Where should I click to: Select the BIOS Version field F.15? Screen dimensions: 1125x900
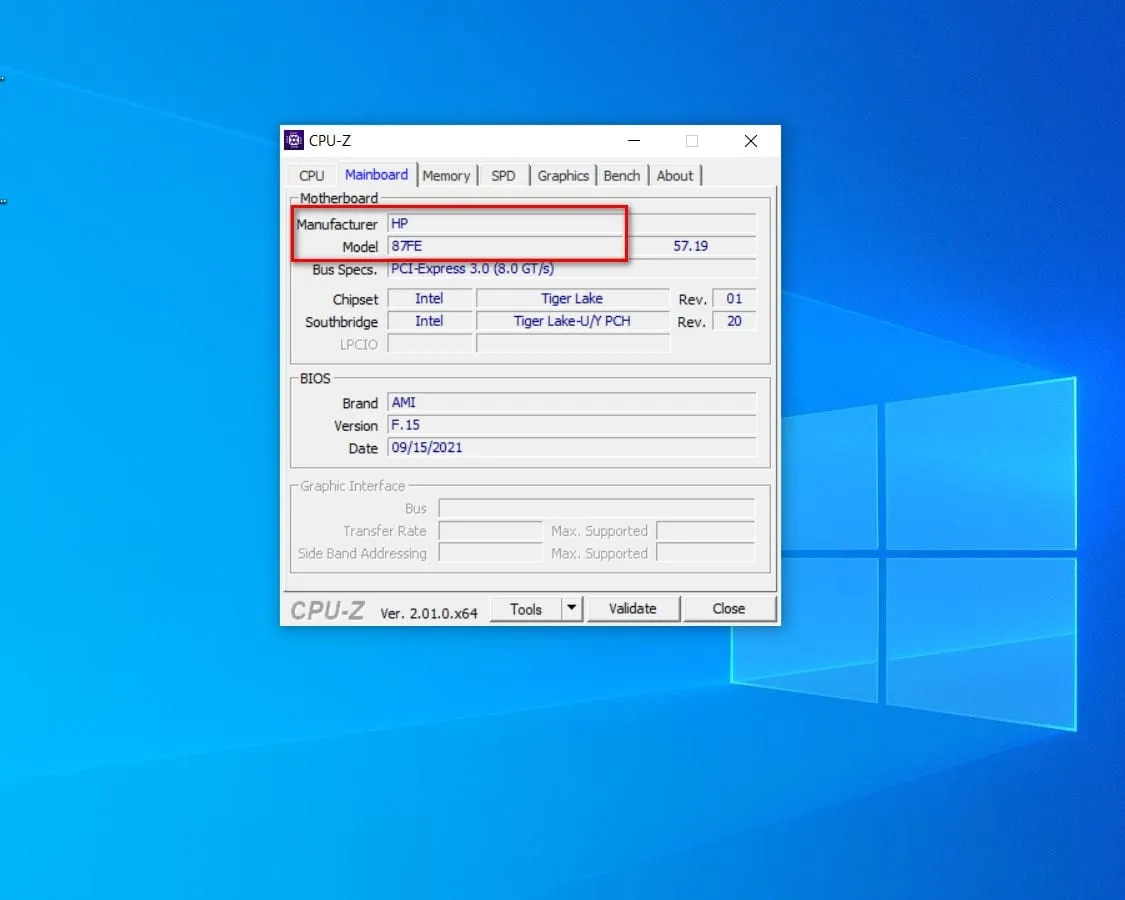pos(570,425)
